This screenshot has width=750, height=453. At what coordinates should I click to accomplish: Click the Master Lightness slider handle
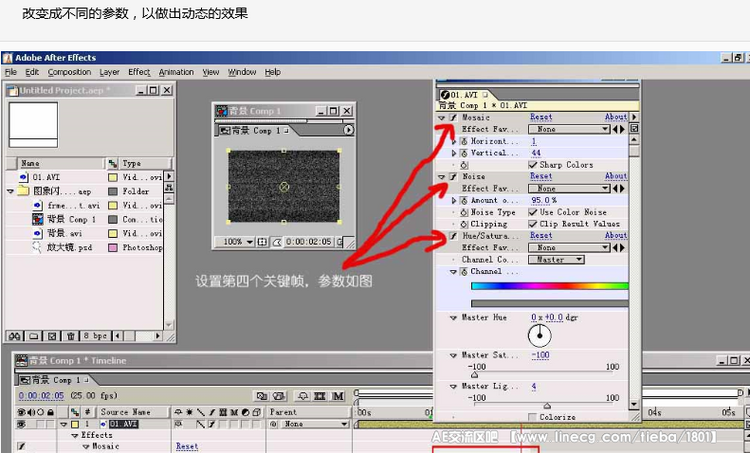click(x=547, y=406)
